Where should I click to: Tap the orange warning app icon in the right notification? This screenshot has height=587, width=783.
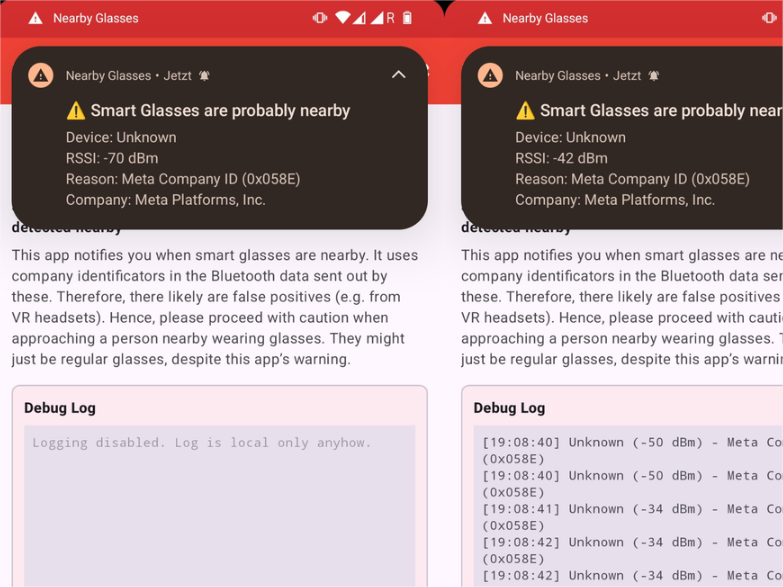[490, 75]
